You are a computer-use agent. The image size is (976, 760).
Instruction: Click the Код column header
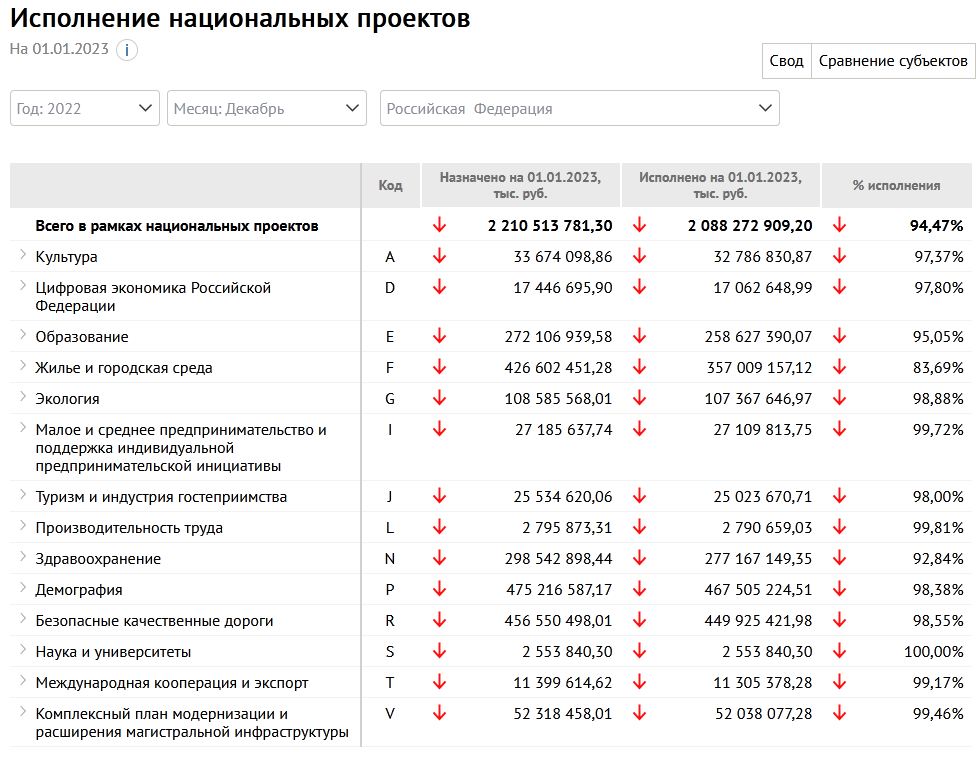pos(390,186)
